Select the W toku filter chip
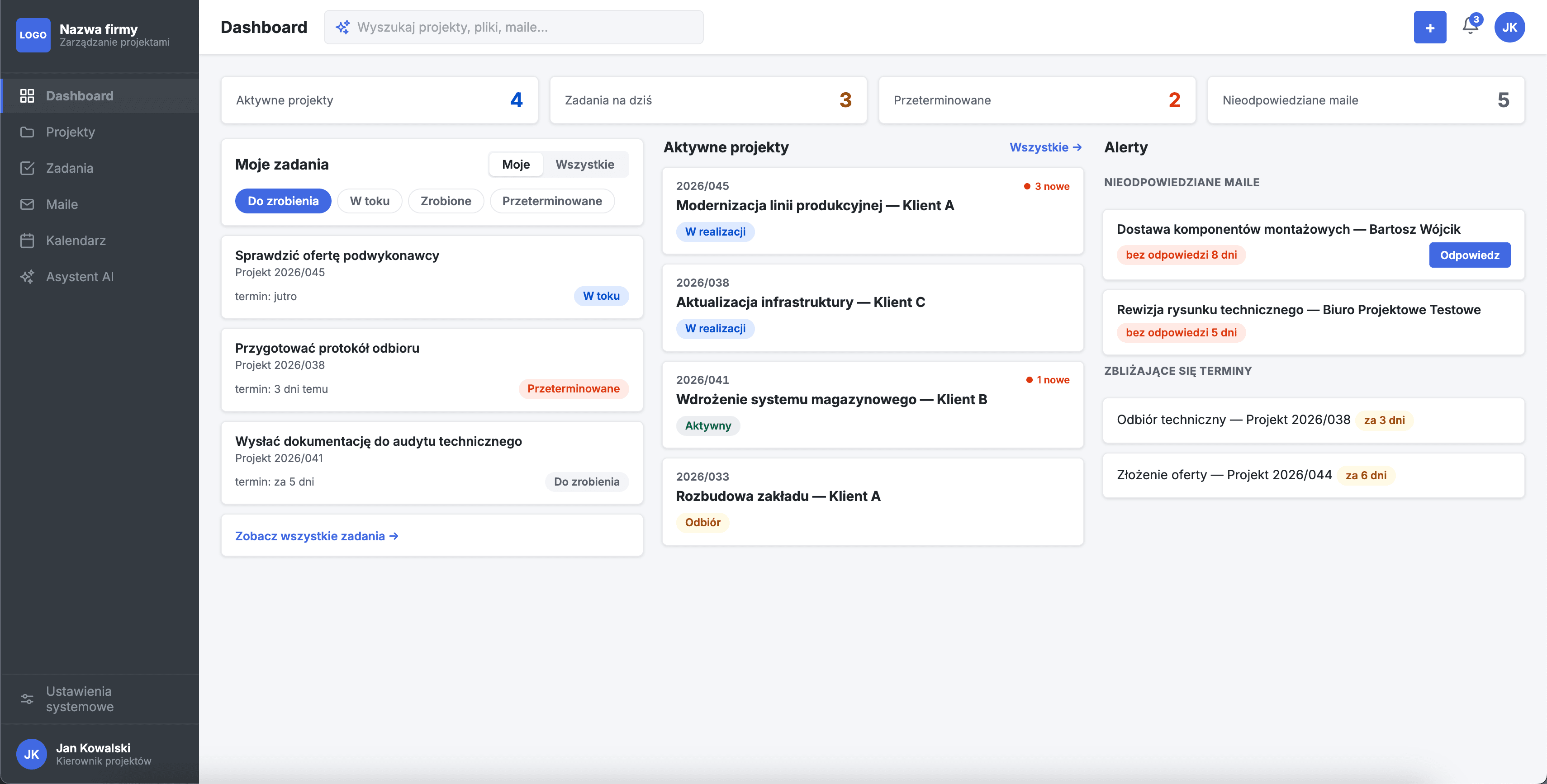The image size is (1547, 784). pyautogui.click(x=369, y=201)
